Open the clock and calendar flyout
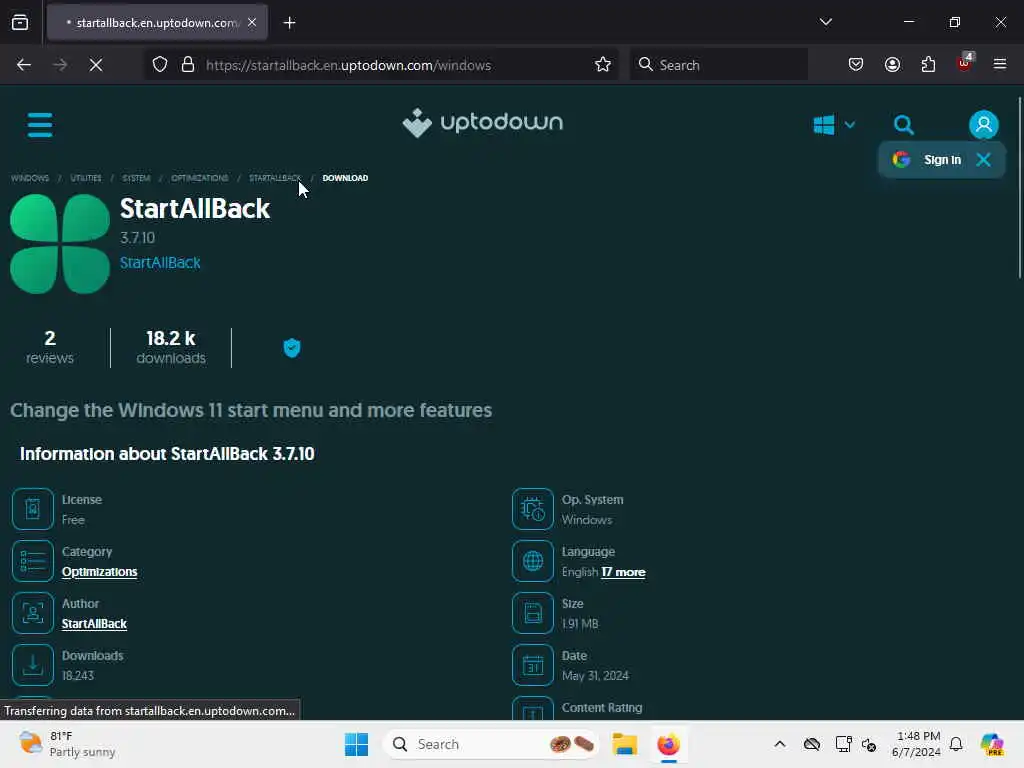 click(916, 744)
